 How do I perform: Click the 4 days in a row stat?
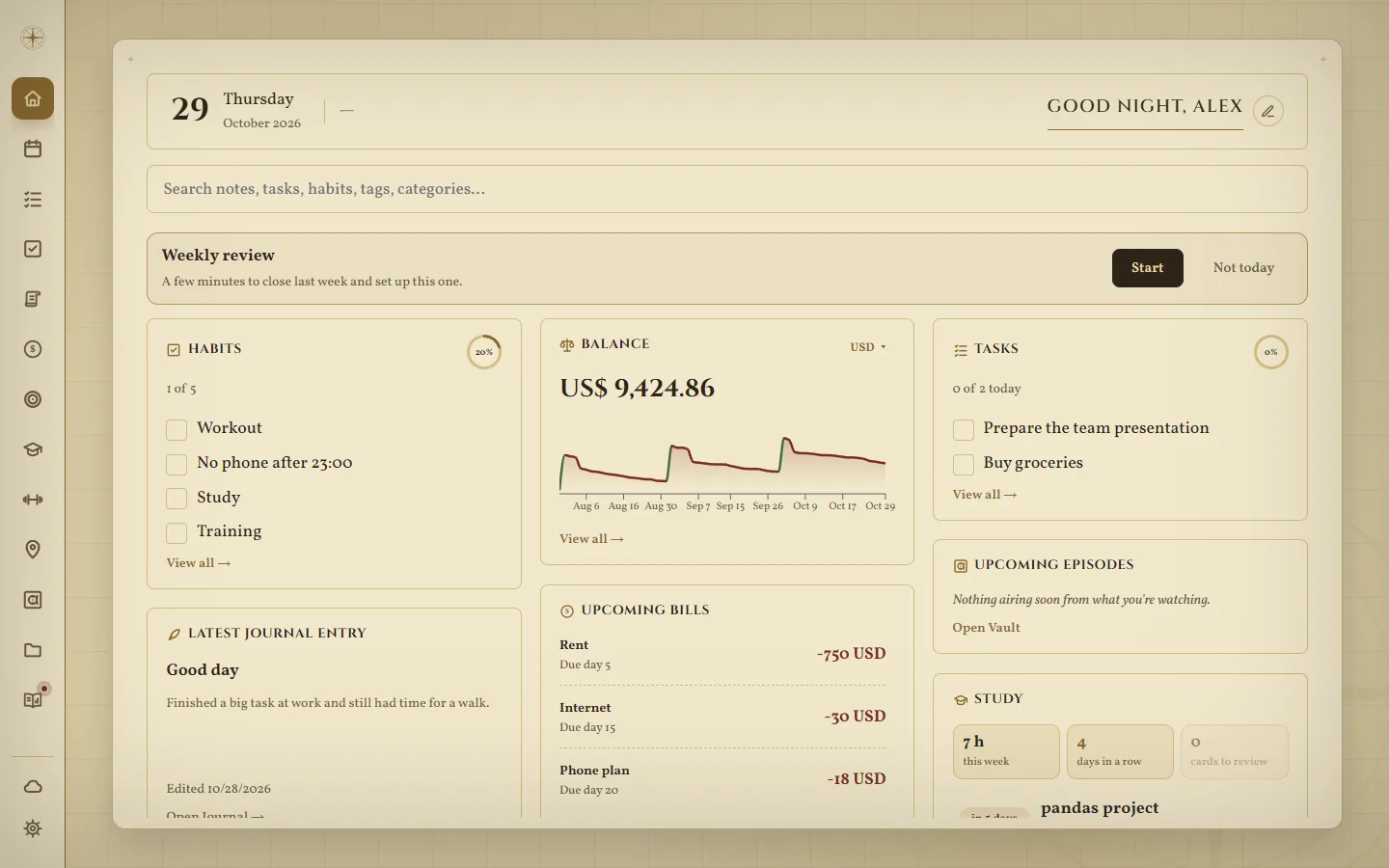coord(1120,751)
